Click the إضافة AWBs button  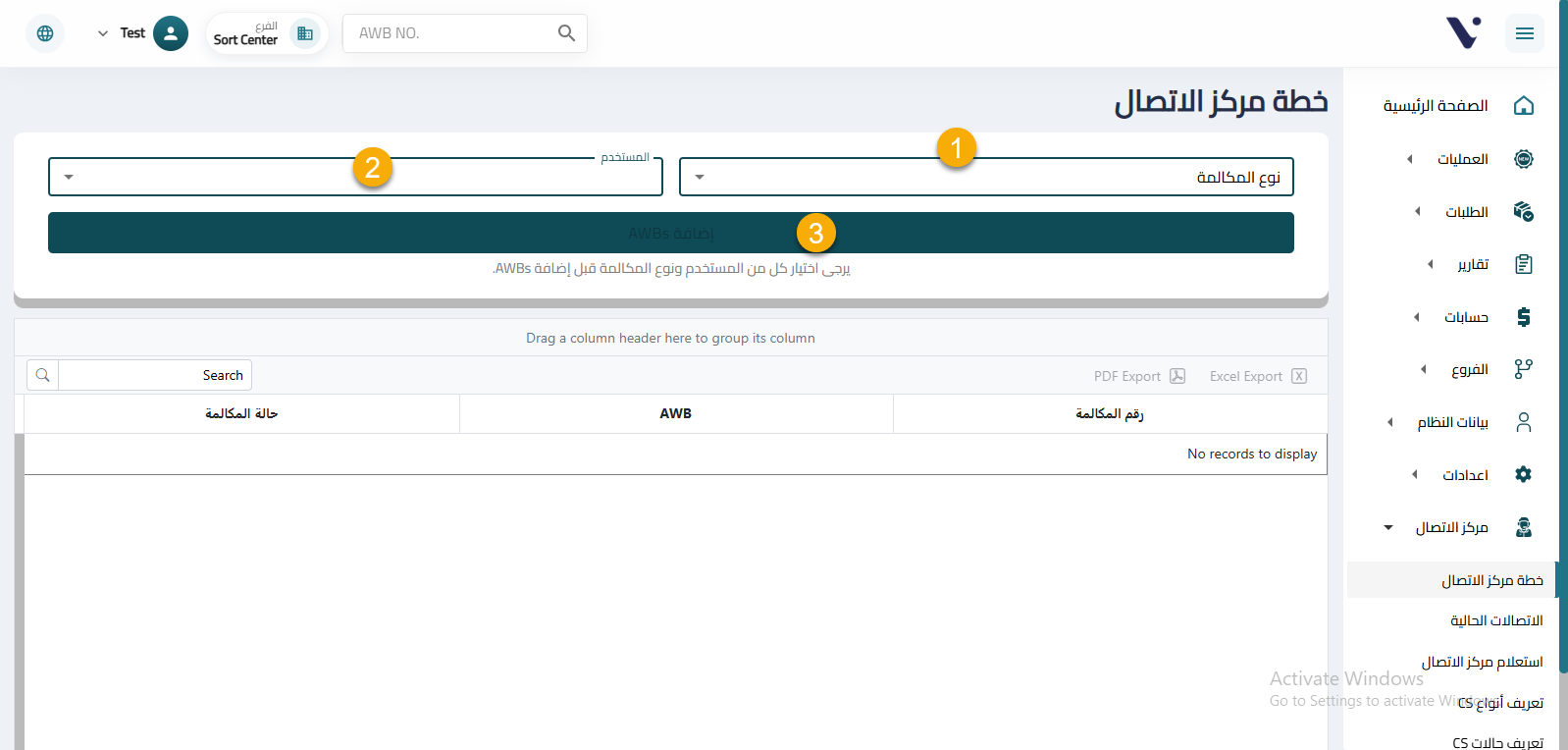(671, 233)
